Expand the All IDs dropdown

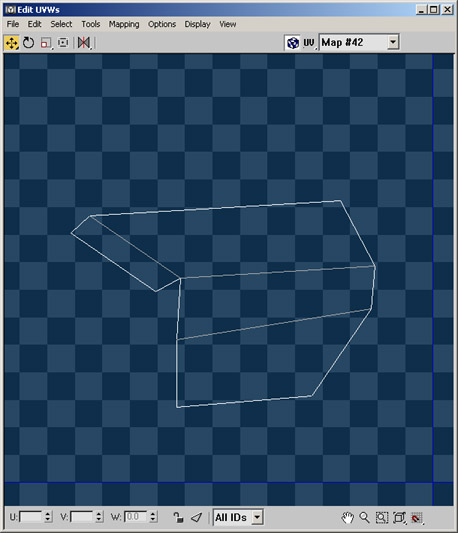(257, 517)
